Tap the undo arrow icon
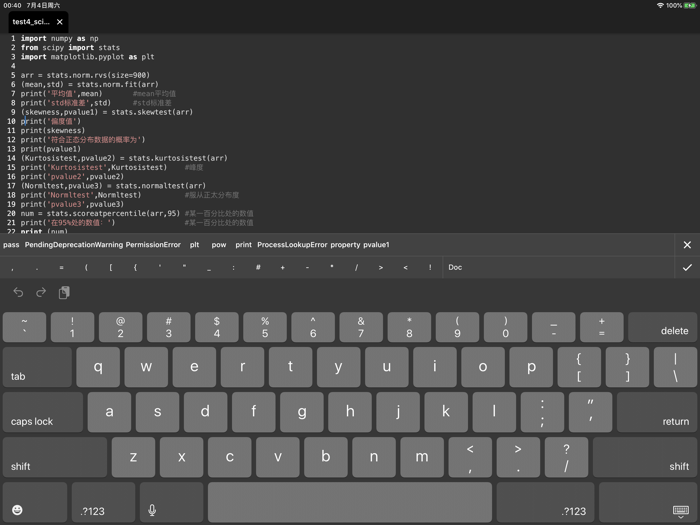The image size is (700, 525). pos(18,292)
